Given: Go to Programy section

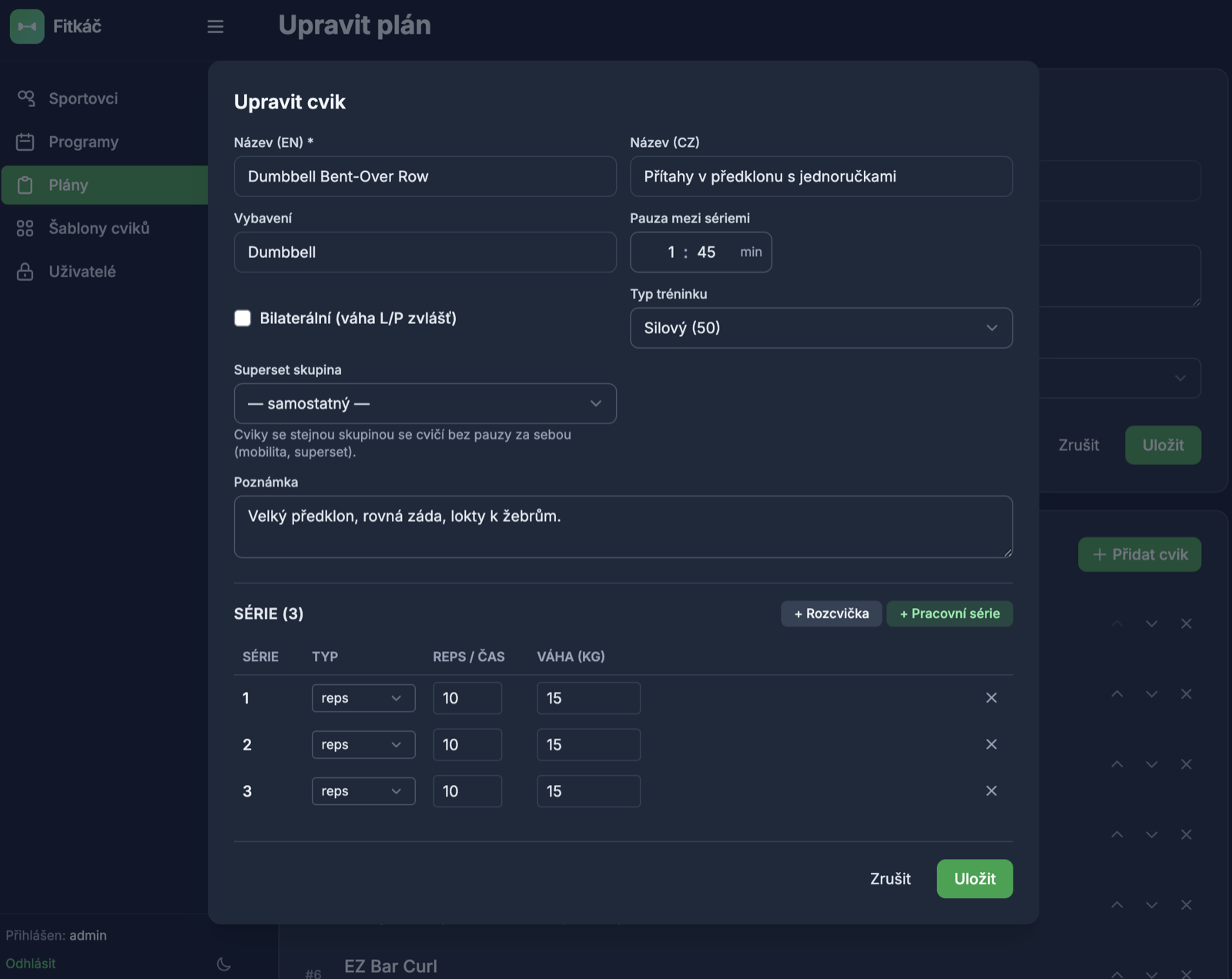Looking at the screenshot, I should click(105, 142).
